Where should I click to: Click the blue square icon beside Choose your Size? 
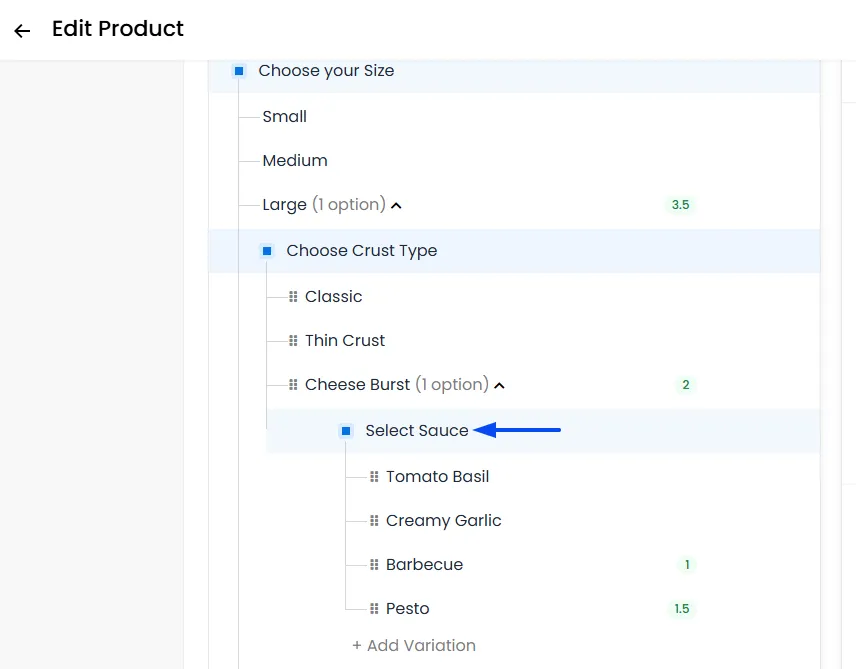(x=239, y=70)
